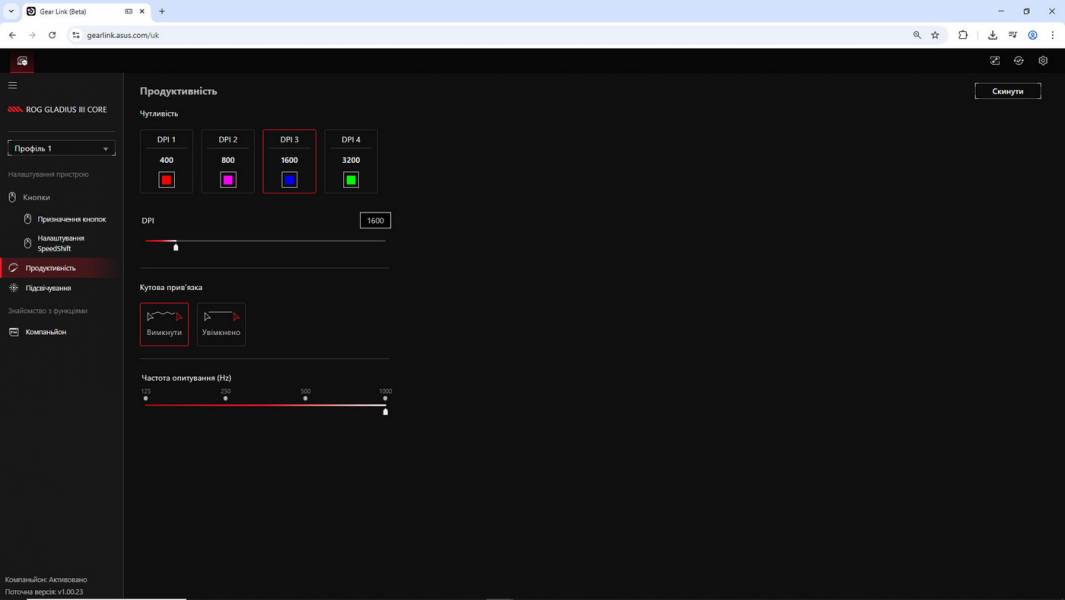Select the Вимкнути angle snapping option
1065x600 pixels.
pyautogui.click(x=164, y=324)
